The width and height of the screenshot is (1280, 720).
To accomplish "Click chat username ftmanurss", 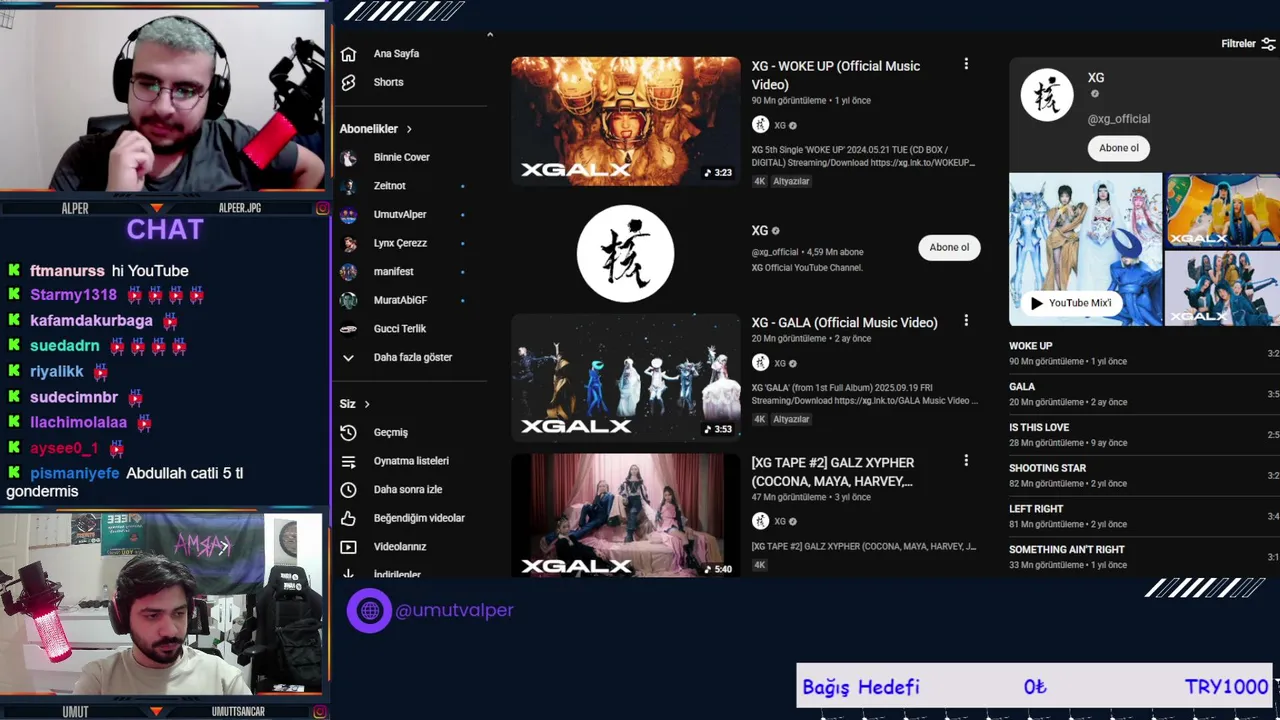I will pyautogui.click(x=67, y=271).
